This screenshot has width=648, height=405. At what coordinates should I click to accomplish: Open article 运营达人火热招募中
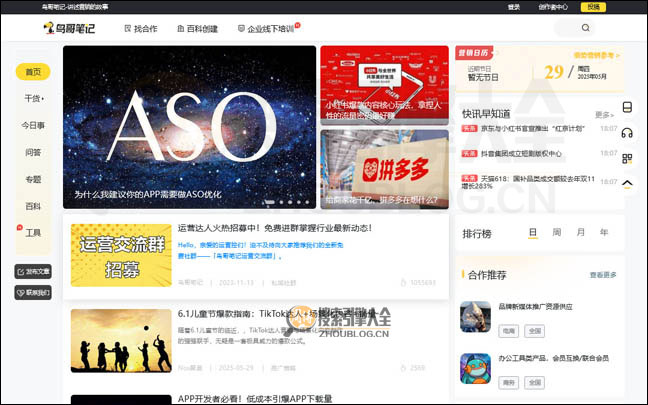coord(275,228)
